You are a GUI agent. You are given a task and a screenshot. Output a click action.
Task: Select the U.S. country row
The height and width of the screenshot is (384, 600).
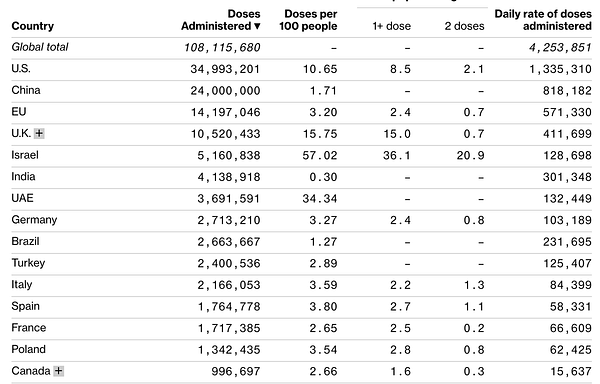302,69
